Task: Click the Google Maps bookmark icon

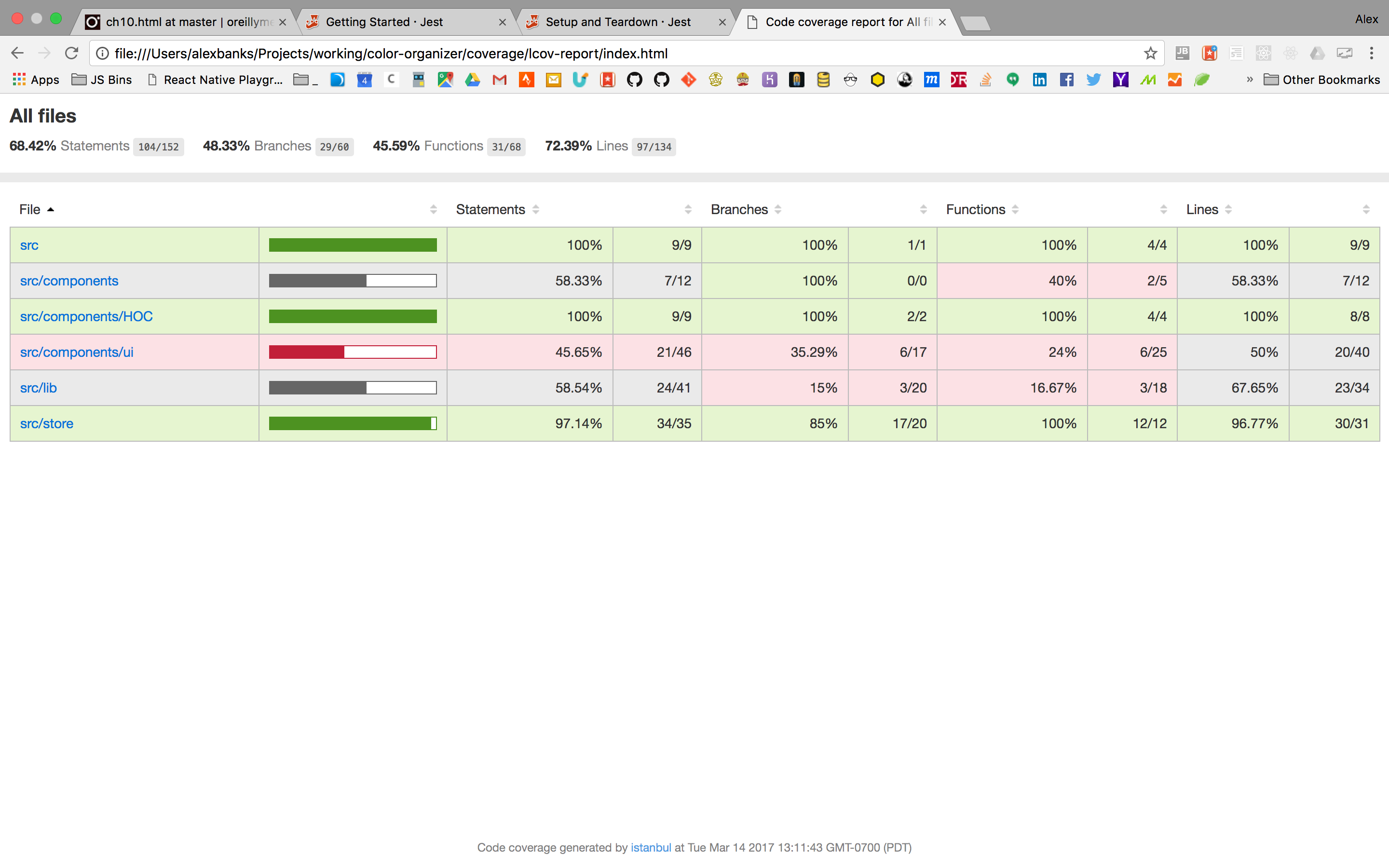Action: tap(446, 80)
